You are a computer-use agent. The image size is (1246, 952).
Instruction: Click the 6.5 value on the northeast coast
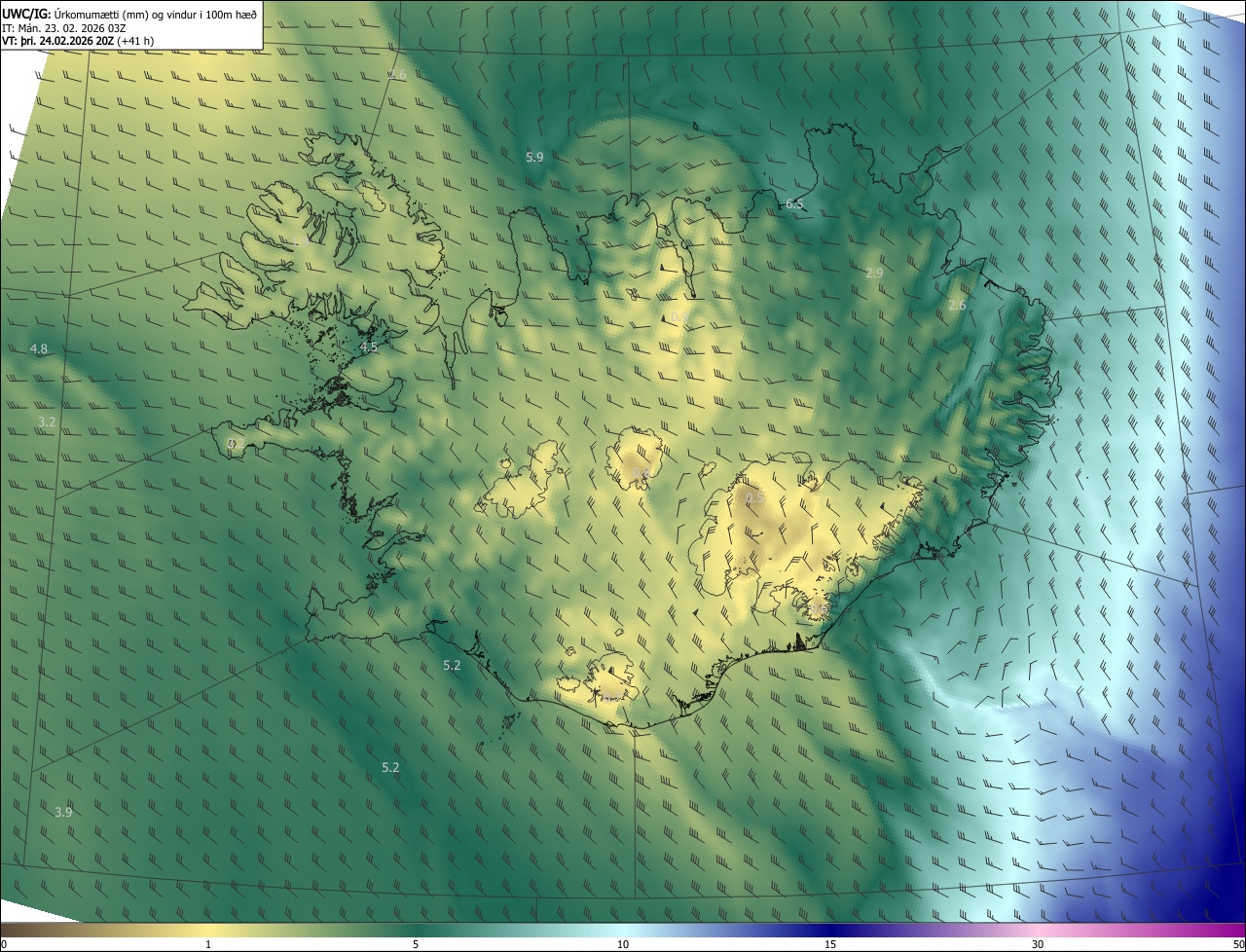point(794,203)
